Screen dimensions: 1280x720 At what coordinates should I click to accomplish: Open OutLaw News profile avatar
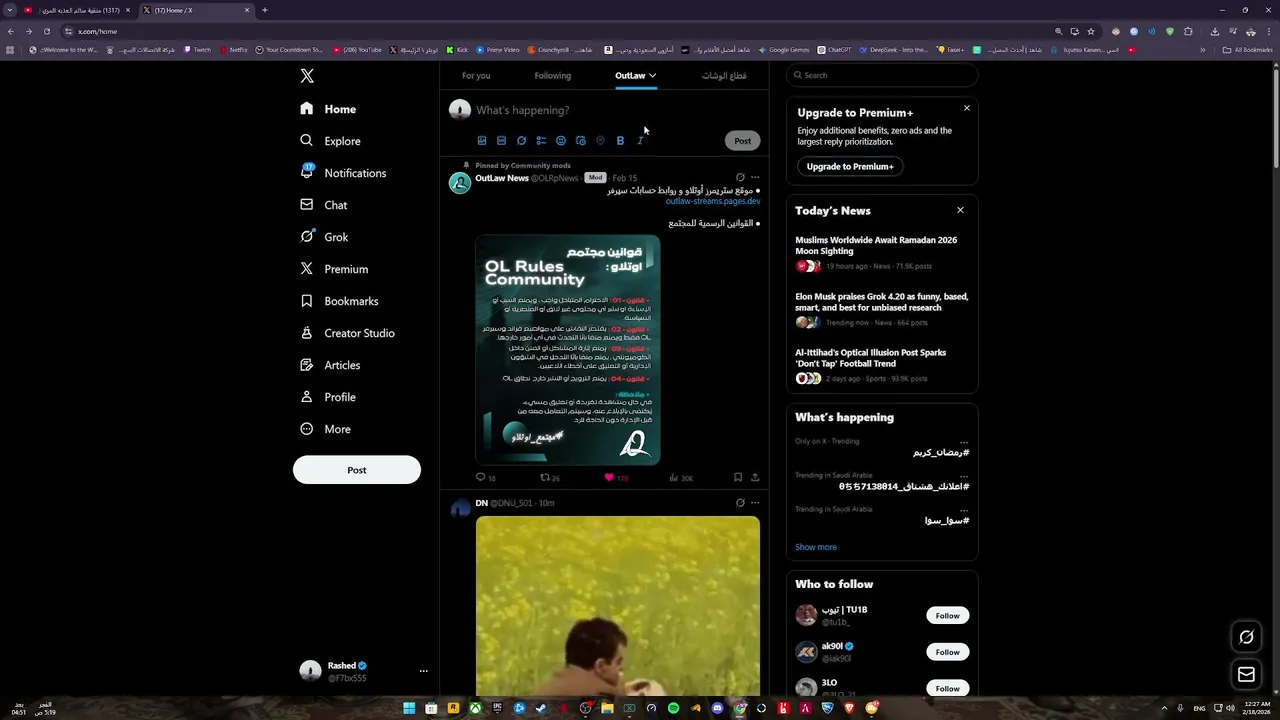tap(460, 183)
